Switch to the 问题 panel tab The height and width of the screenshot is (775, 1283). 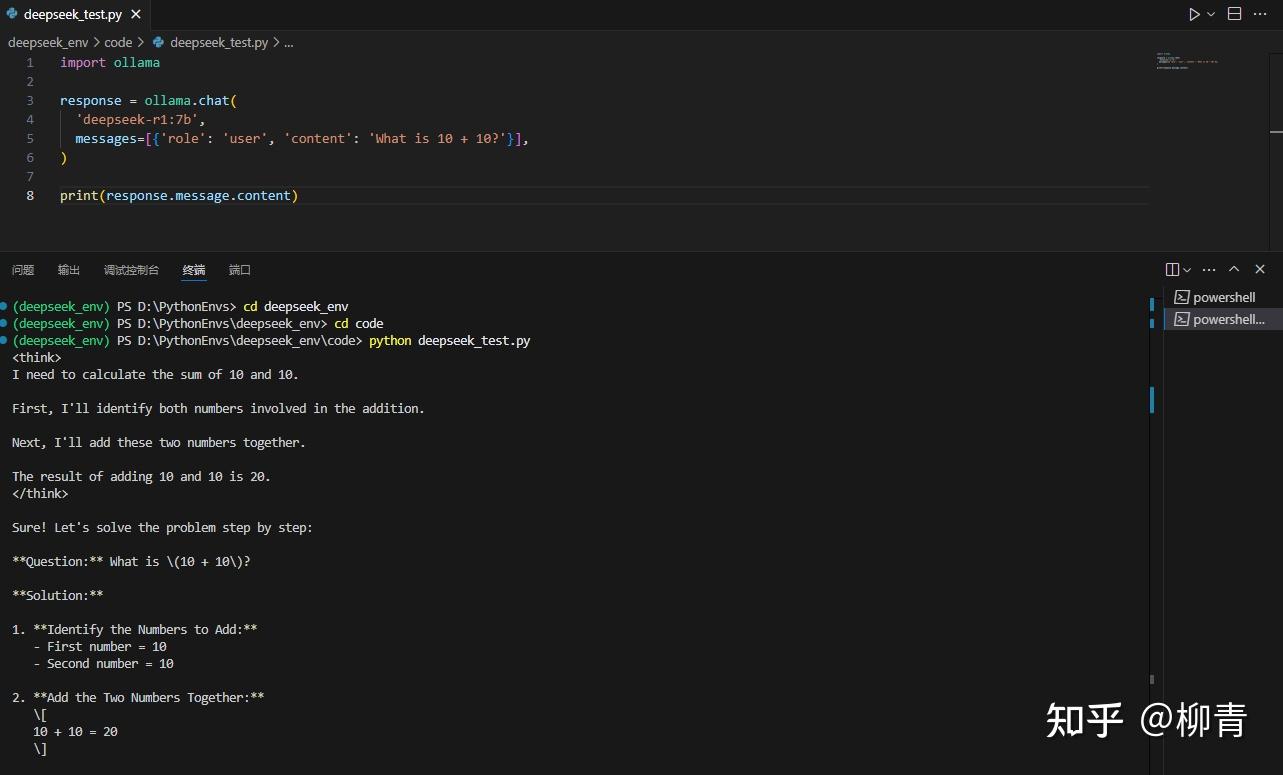[x=22, y=269]
